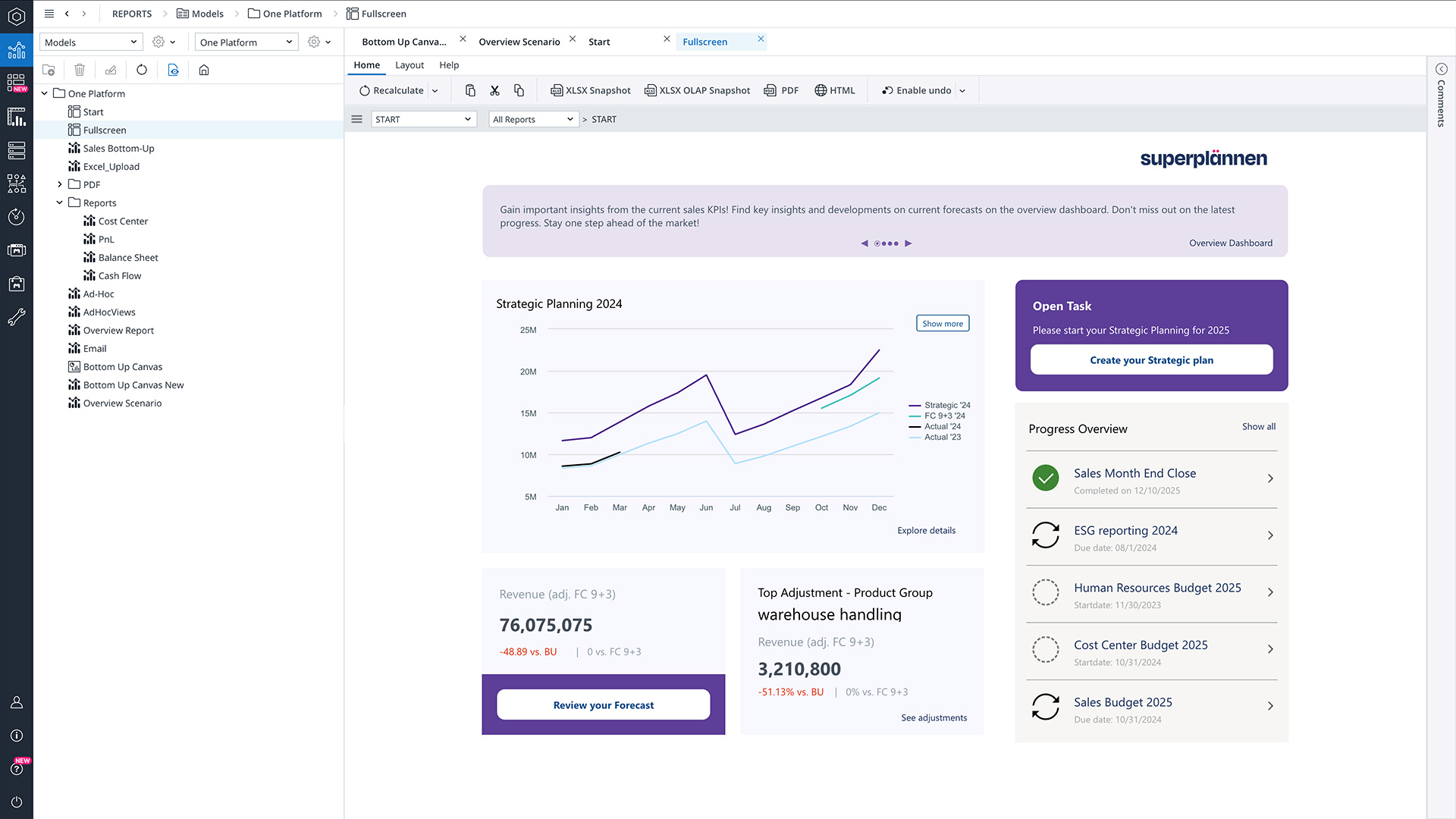Image resolution: width=1456 pixels, height=819 pixels.
Task: Click the XLSX Snapshot icon
Action: 590,90
